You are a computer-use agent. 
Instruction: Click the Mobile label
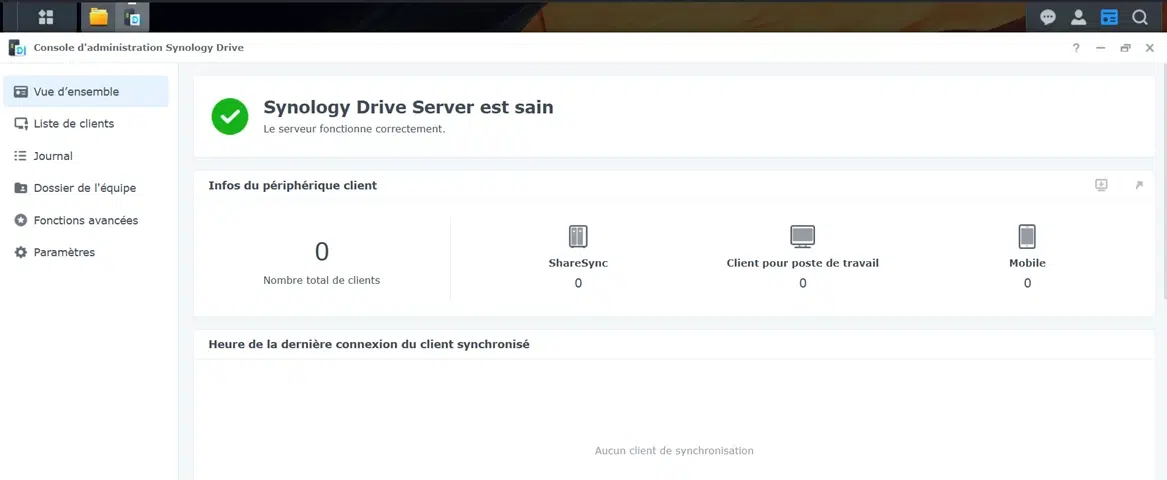point(1027,263)
